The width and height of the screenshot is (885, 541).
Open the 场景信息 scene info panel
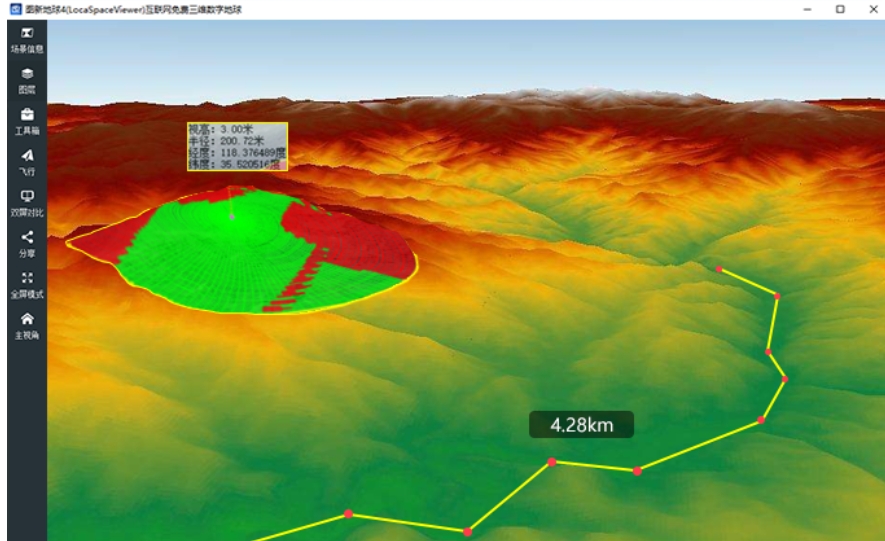click(27, 39)
